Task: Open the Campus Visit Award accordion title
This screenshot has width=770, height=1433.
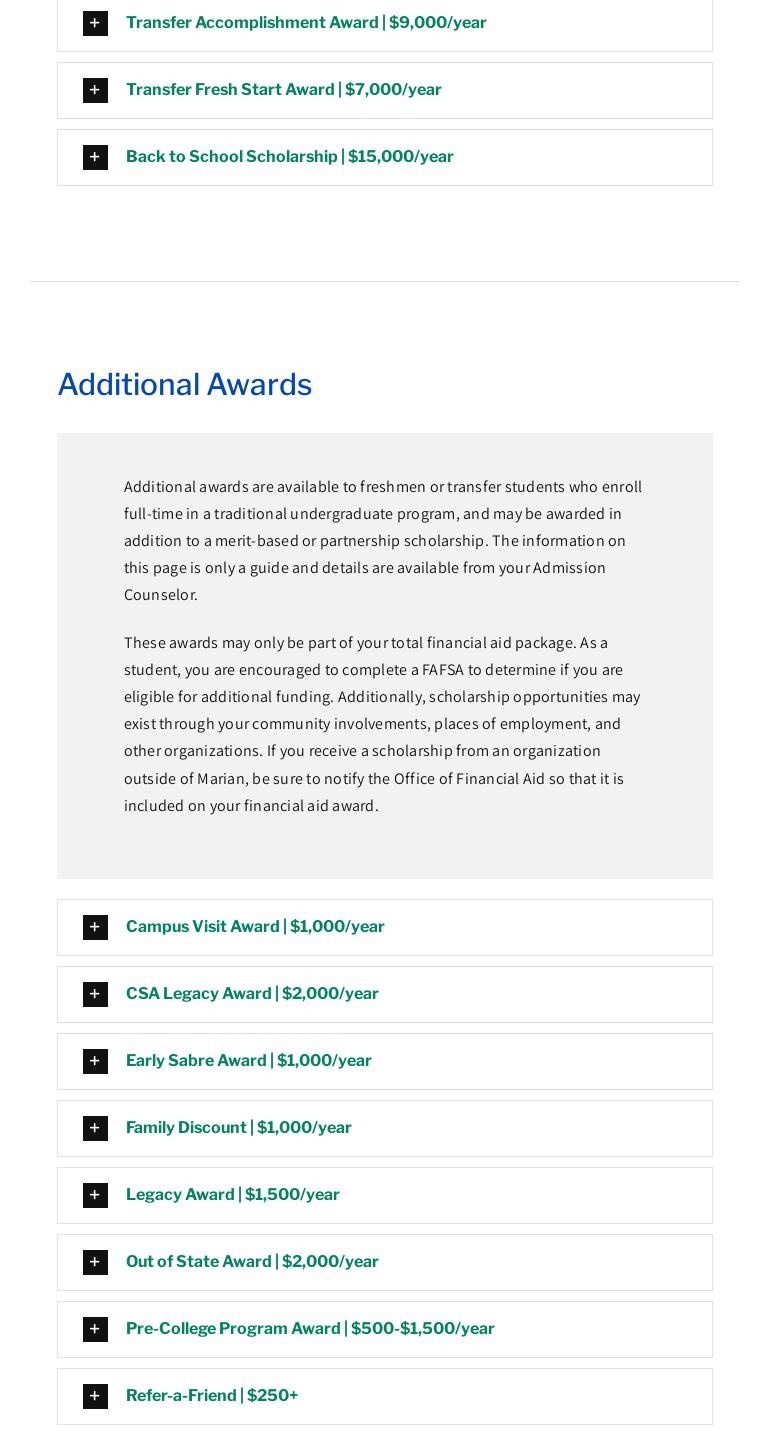Action: pyautogui.click(x=255, y=927)
